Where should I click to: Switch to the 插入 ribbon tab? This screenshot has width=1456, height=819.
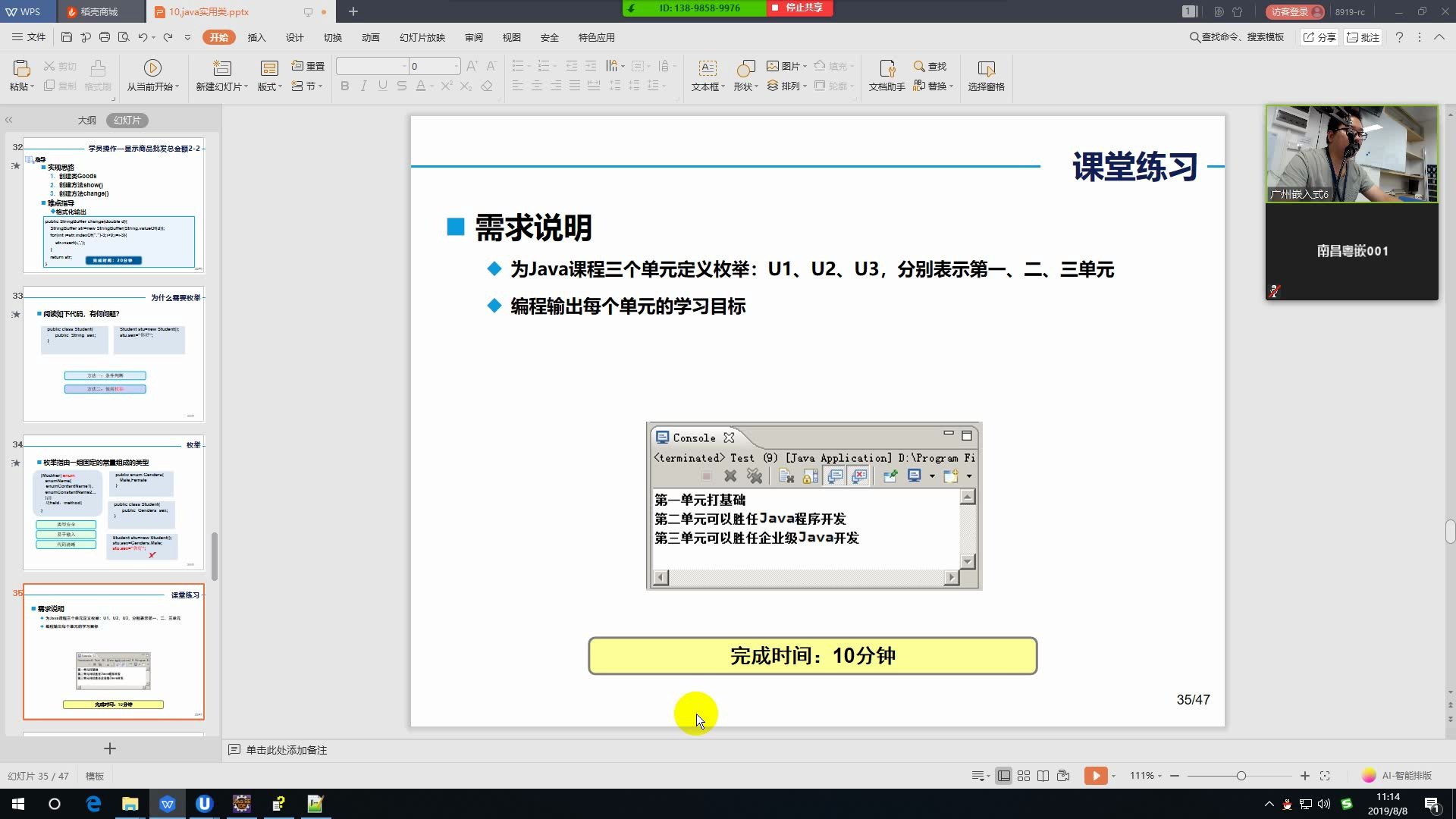click(257, 36)
